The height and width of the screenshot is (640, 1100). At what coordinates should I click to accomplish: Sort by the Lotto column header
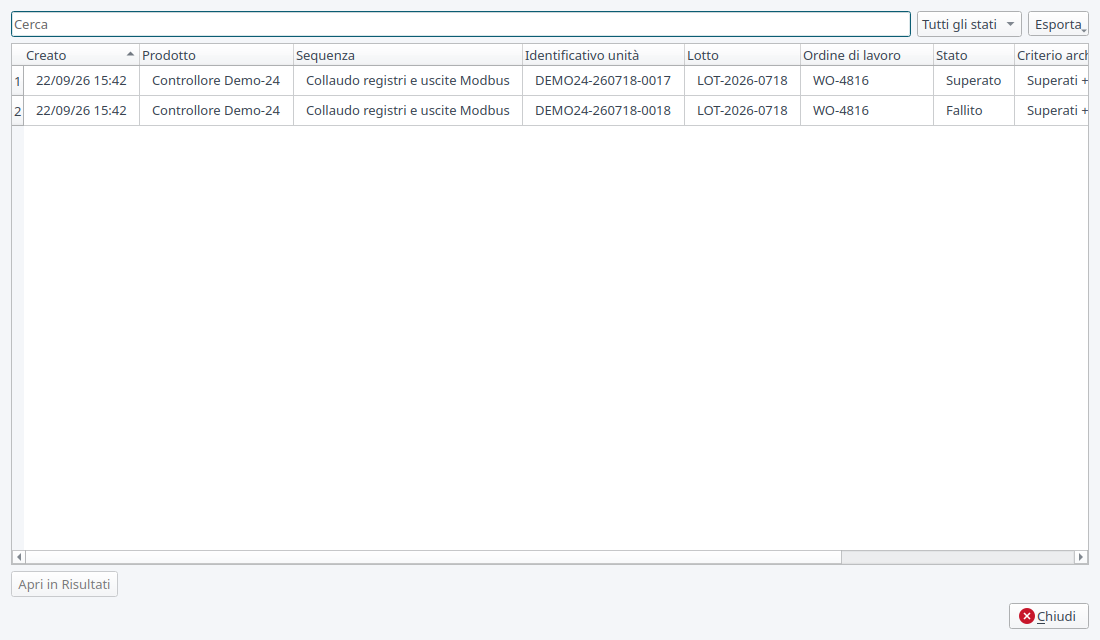tap(742, 55)
